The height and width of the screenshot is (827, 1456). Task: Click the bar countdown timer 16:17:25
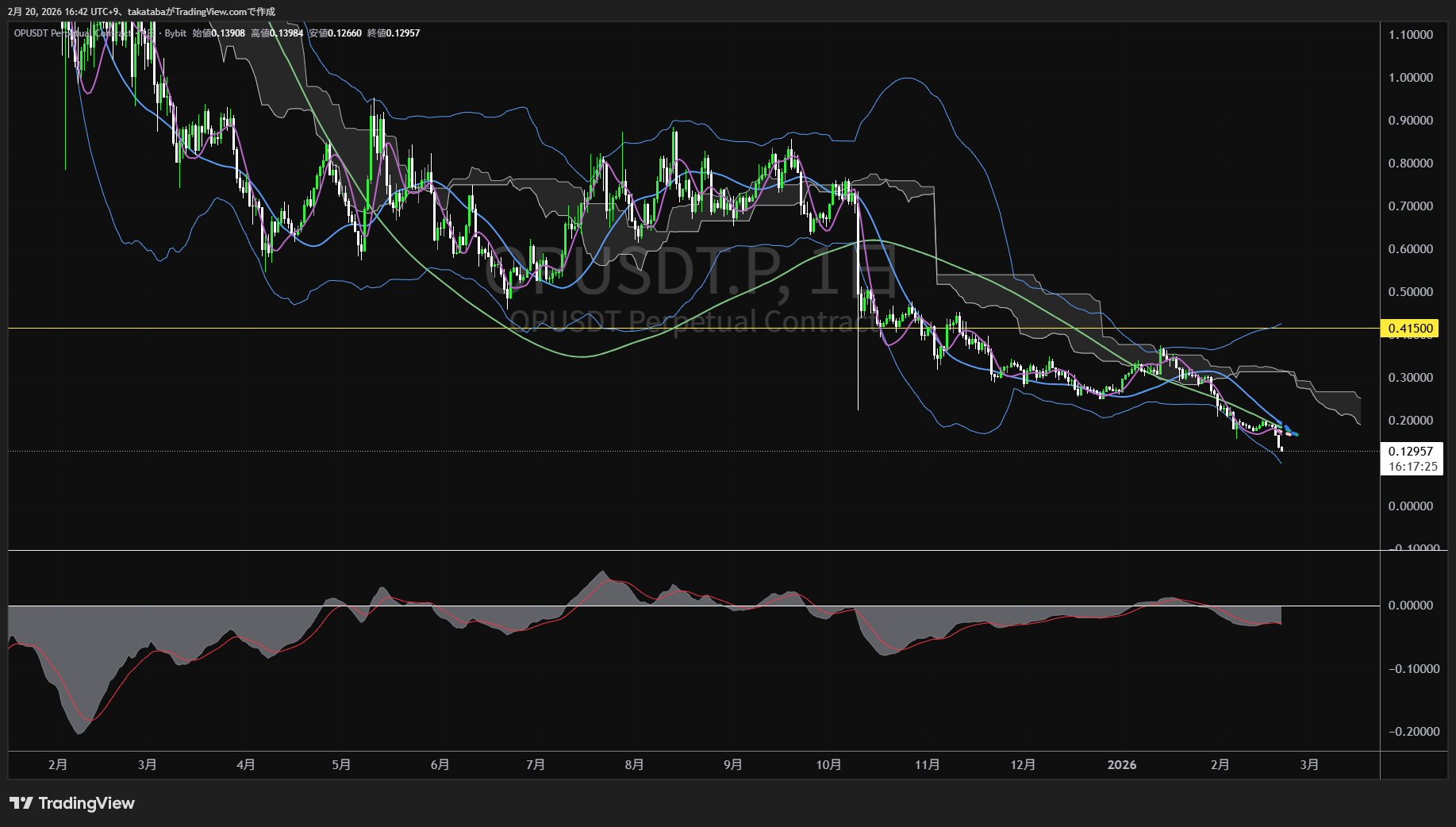[x=1412, y=467]
